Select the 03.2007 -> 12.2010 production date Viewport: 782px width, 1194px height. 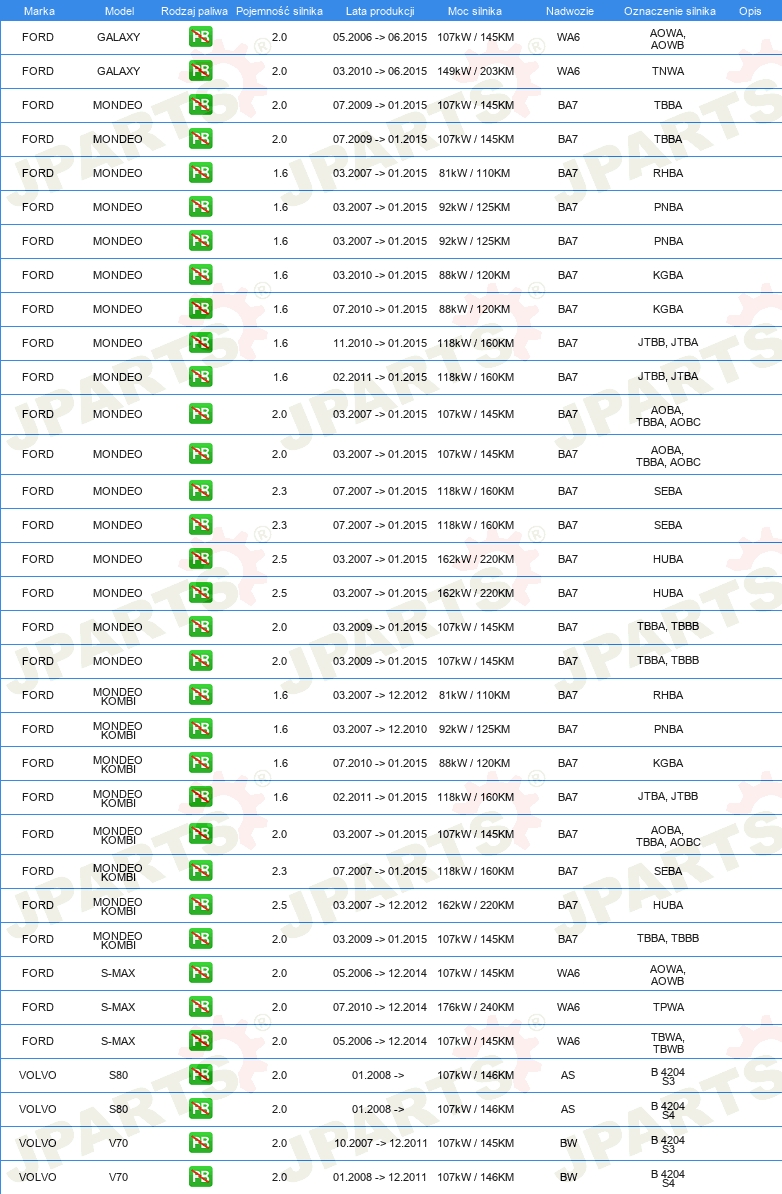380,729
